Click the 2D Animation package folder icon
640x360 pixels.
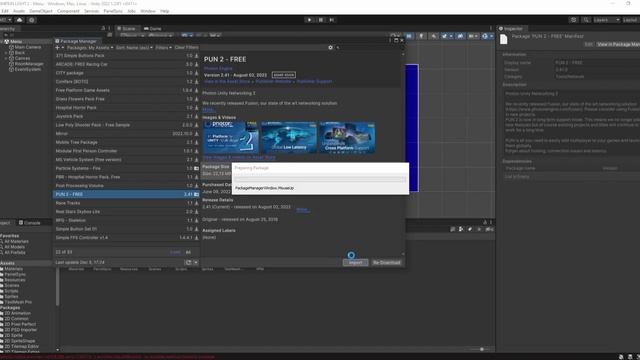pos(2,313)
